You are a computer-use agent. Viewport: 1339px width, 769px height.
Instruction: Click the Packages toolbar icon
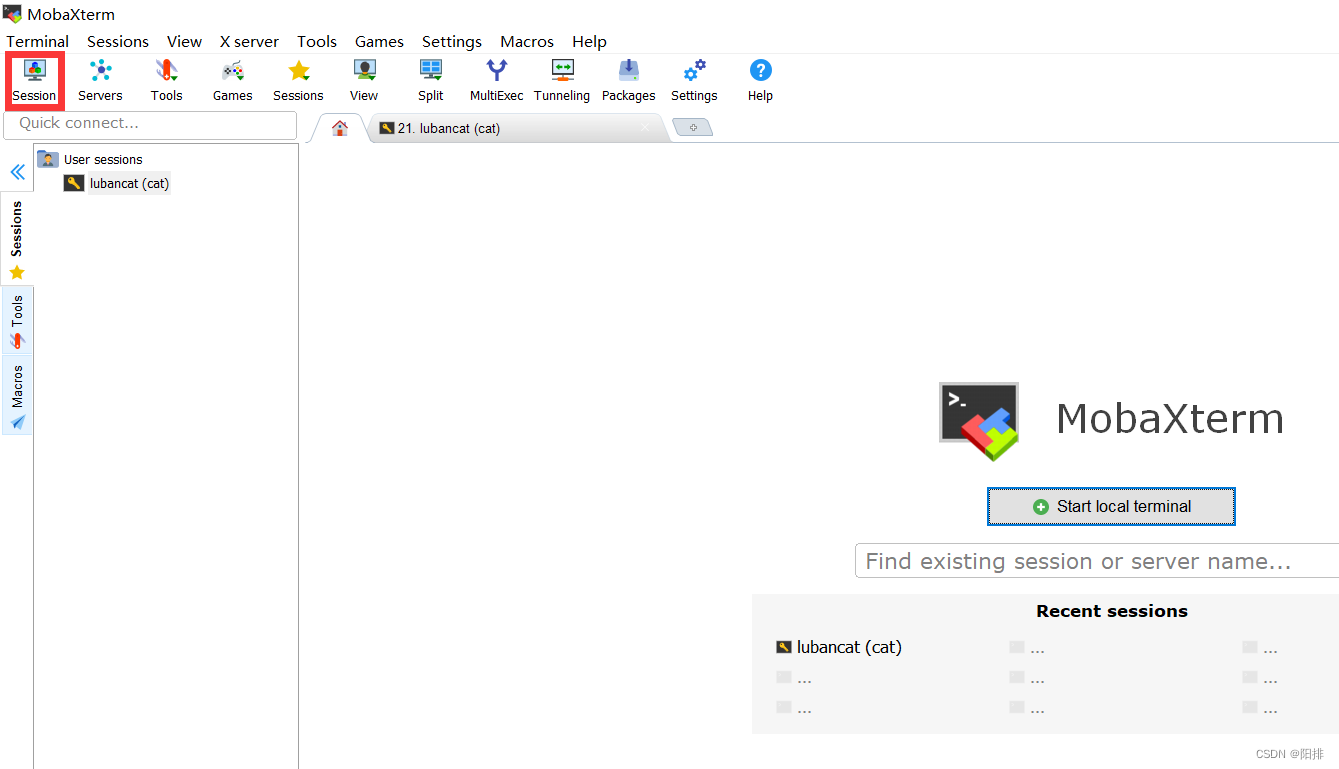pyautogui.click(x=628, y=81)
